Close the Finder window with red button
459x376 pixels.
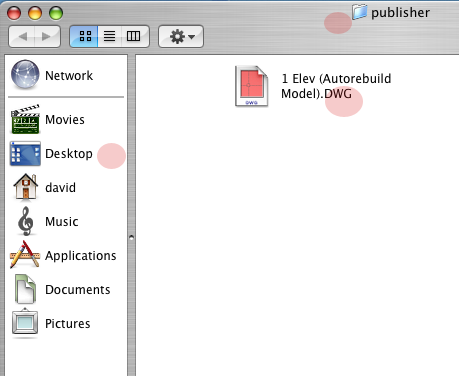[14, 13]
